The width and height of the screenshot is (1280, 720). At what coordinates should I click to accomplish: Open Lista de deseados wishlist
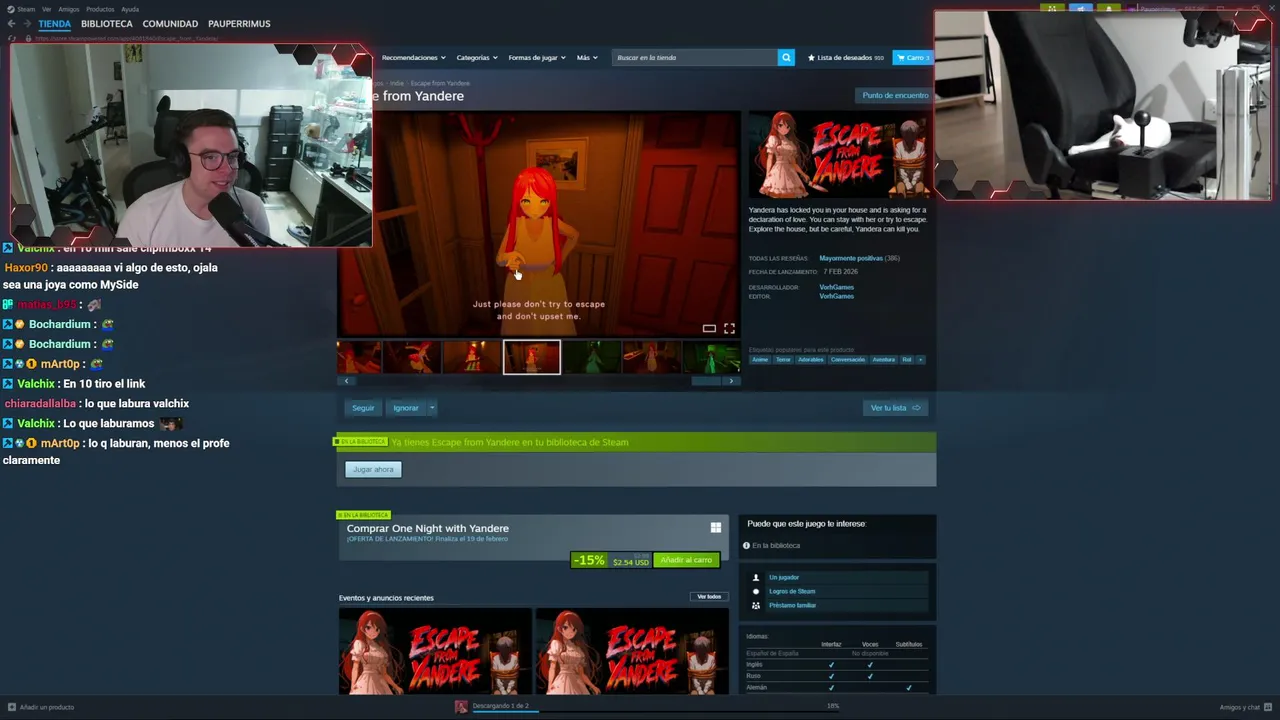point(846,57)
